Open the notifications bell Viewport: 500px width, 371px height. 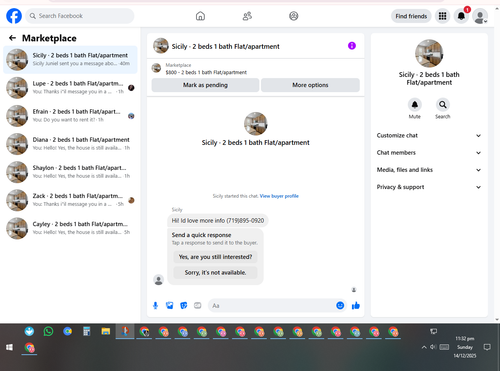pos(461,16)
